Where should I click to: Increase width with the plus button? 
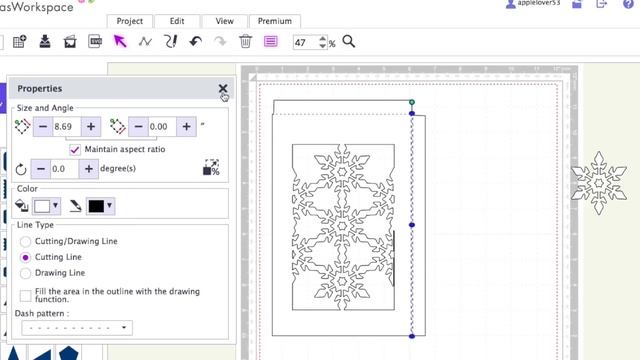coord(91,127)
